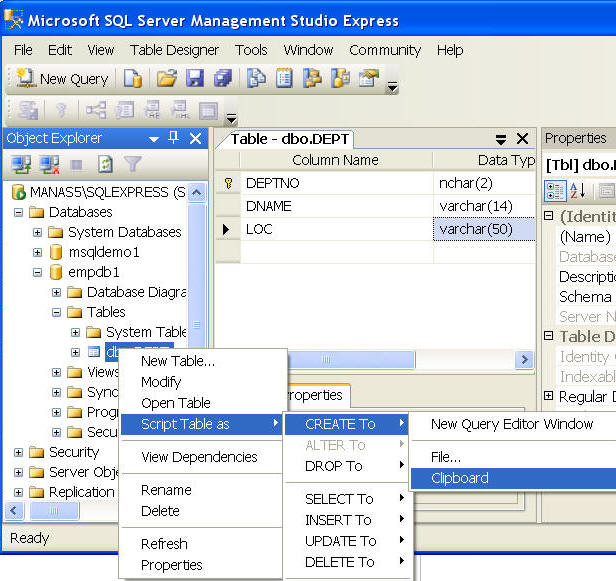Close the Object Explorer panel
Image resolution: width=616 pixels, height=581 pixels.
pos(195,138)
